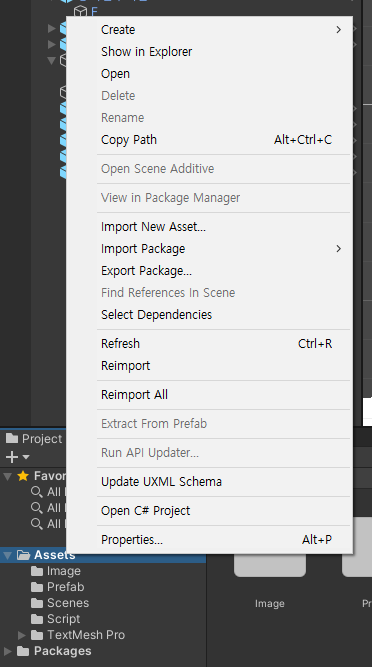
Task: Click the plus add-asset icon in Project panel
Action: coord(12,457)
